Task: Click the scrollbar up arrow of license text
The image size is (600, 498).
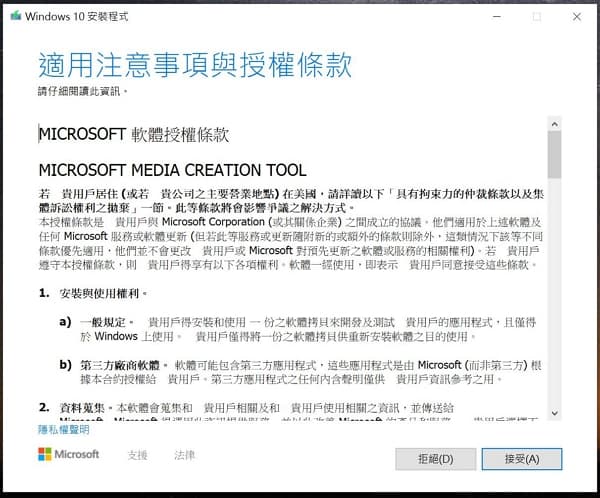Action: [x=554, y=124]
